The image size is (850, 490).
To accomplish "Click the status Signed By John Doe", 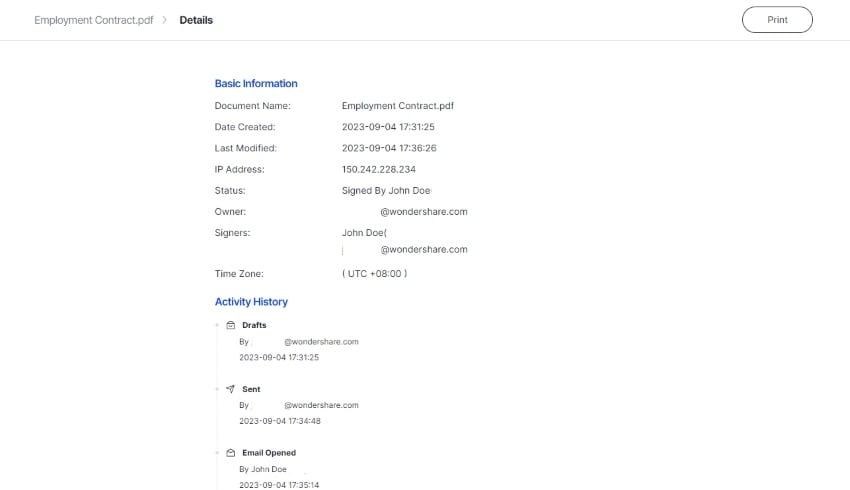I will 386,190.
